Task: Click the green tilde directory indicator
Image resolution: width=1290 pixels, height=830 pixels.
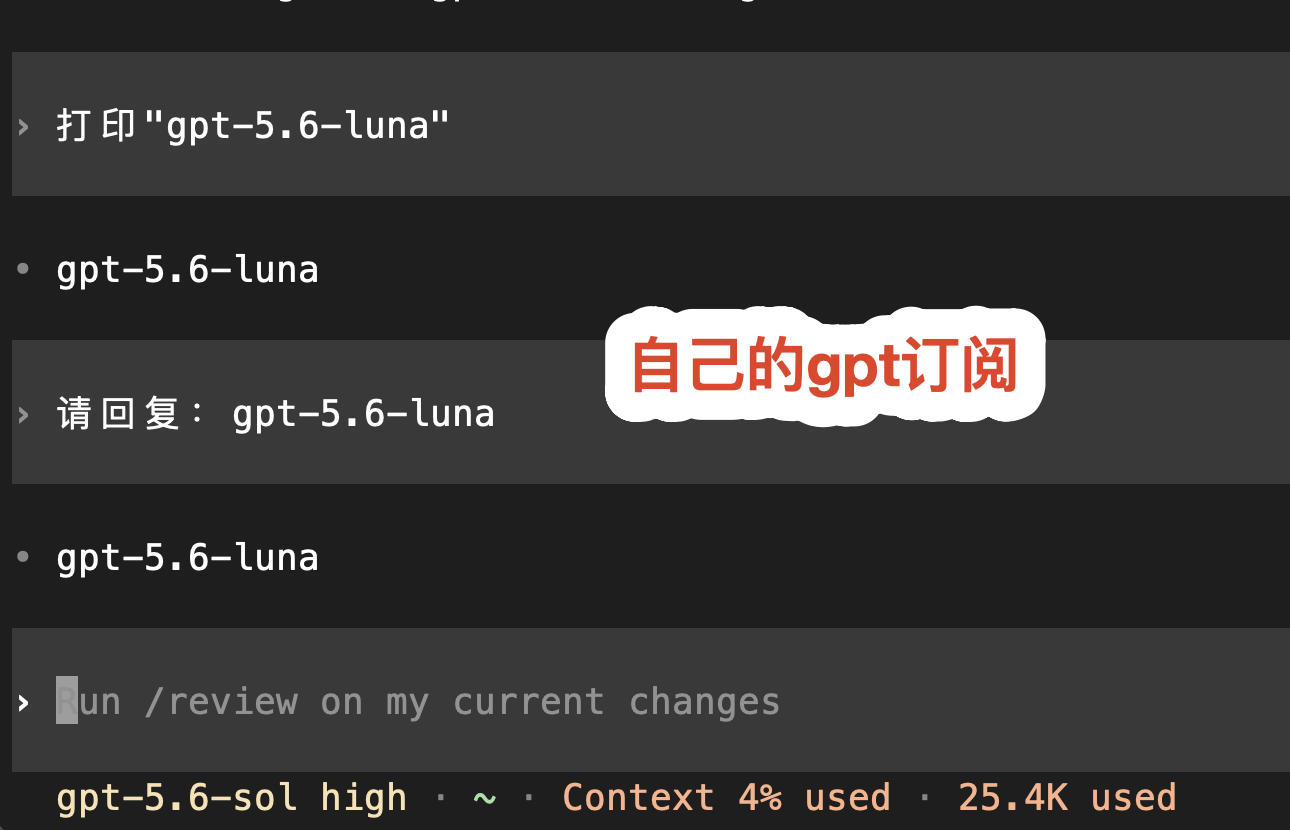Action: pyautogui.click(x=484, y=797)
